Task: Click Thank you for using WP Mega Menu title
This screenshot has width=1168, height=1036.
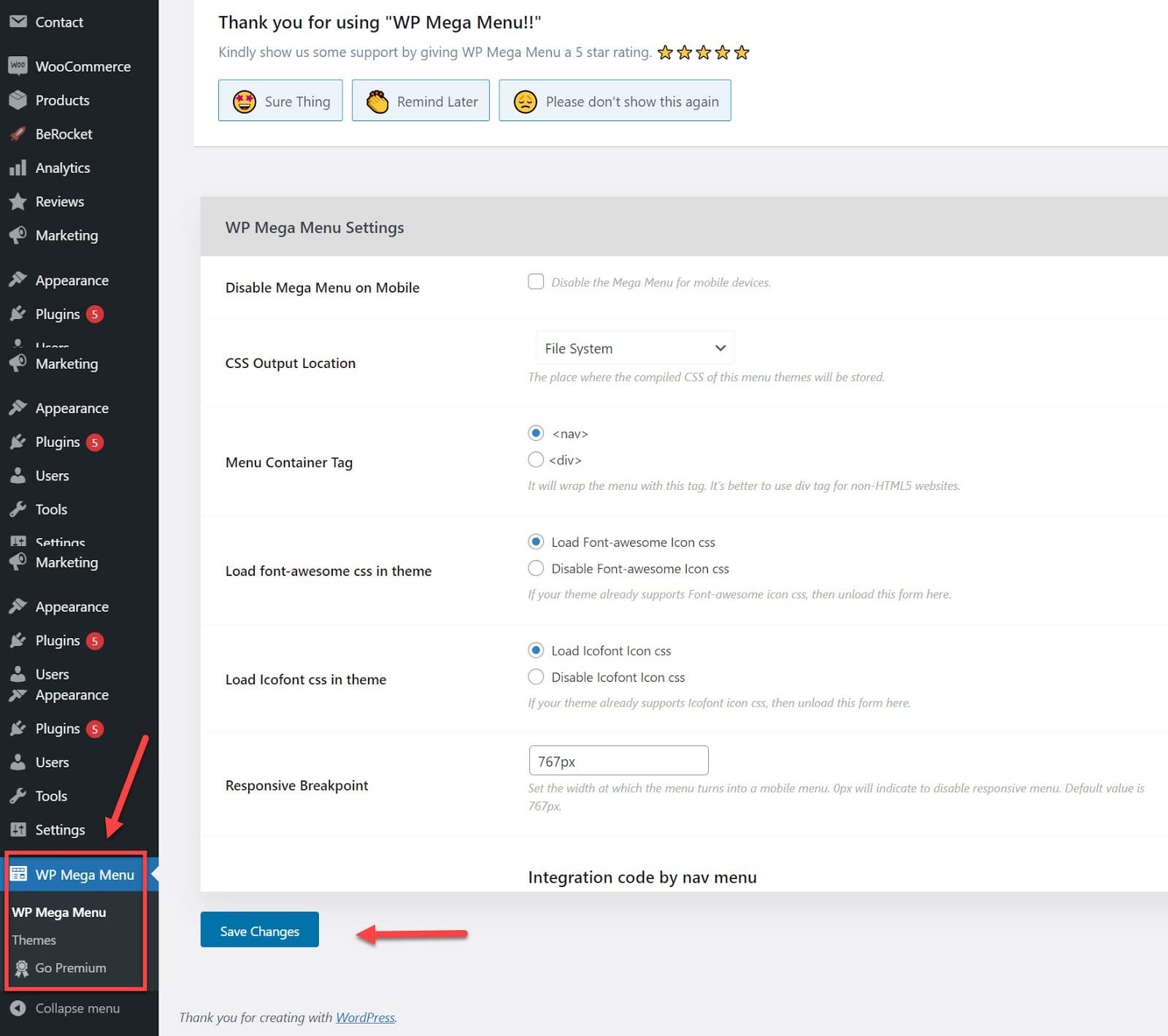Action: pyautogui.click(x=380, y=23)
